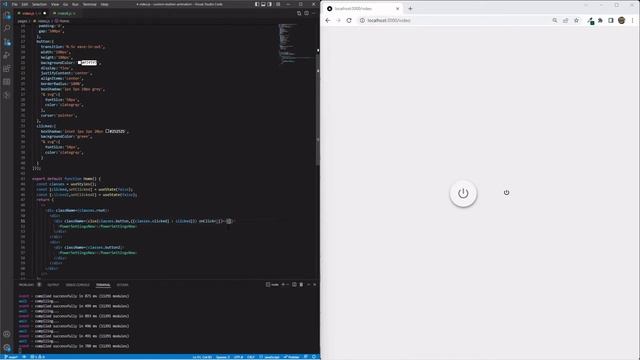Close the terminal panel
640x360 pixels.
(315, 284)
